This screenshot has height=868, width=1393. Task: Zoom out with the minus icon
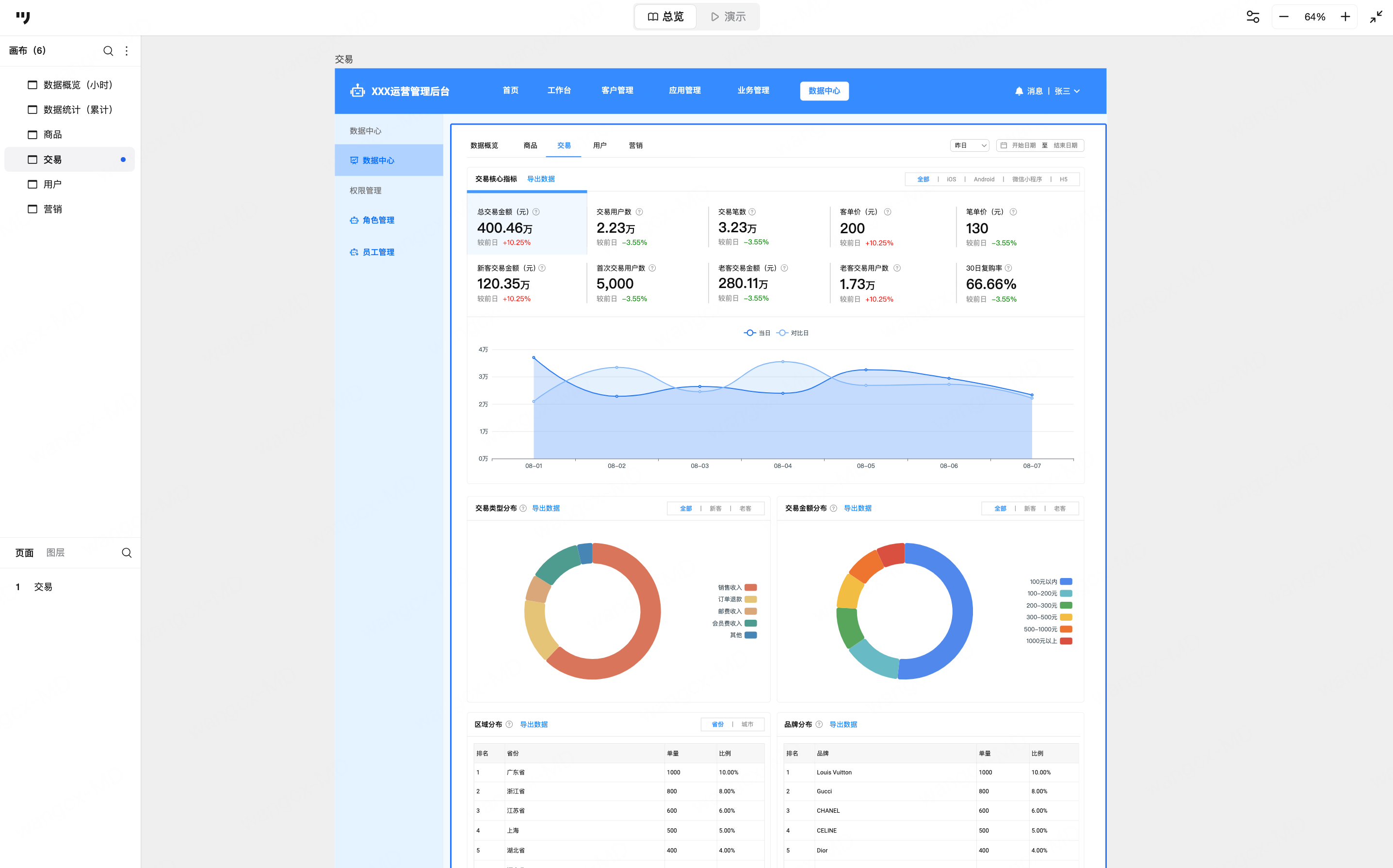coord(1284,16)
